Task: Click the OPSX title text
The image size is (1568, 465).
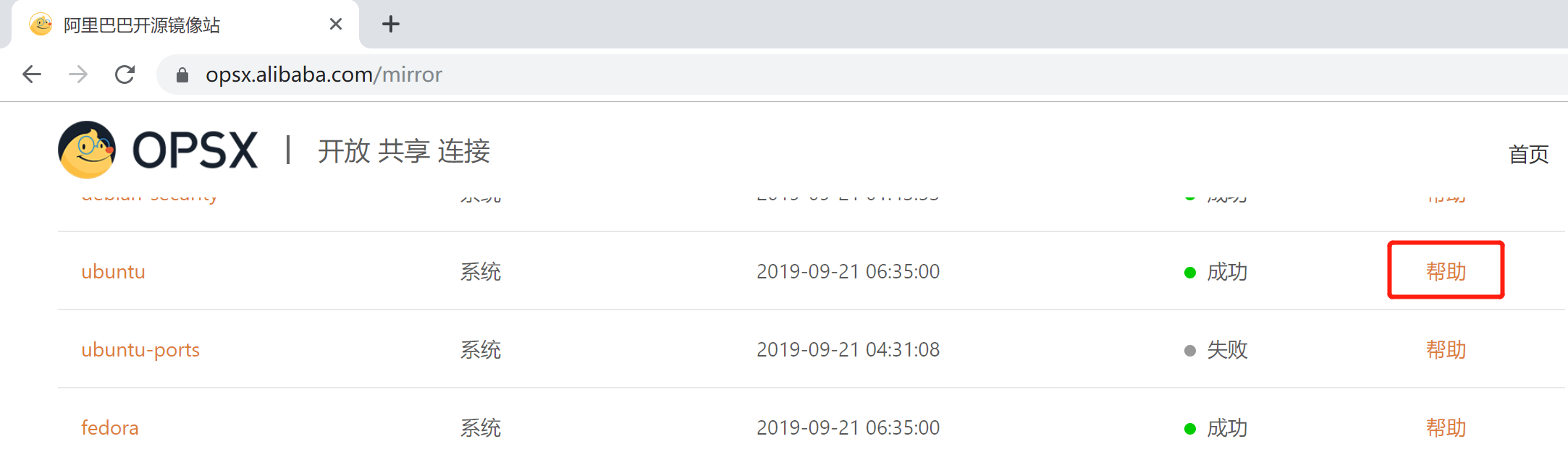Action: [195, 151]
